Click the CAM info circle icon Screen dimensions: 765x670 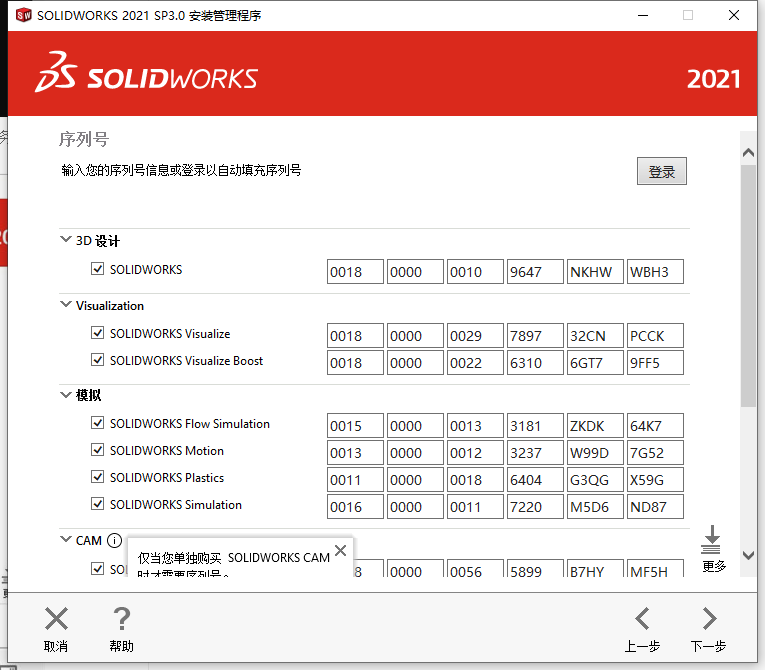point(115,540)
